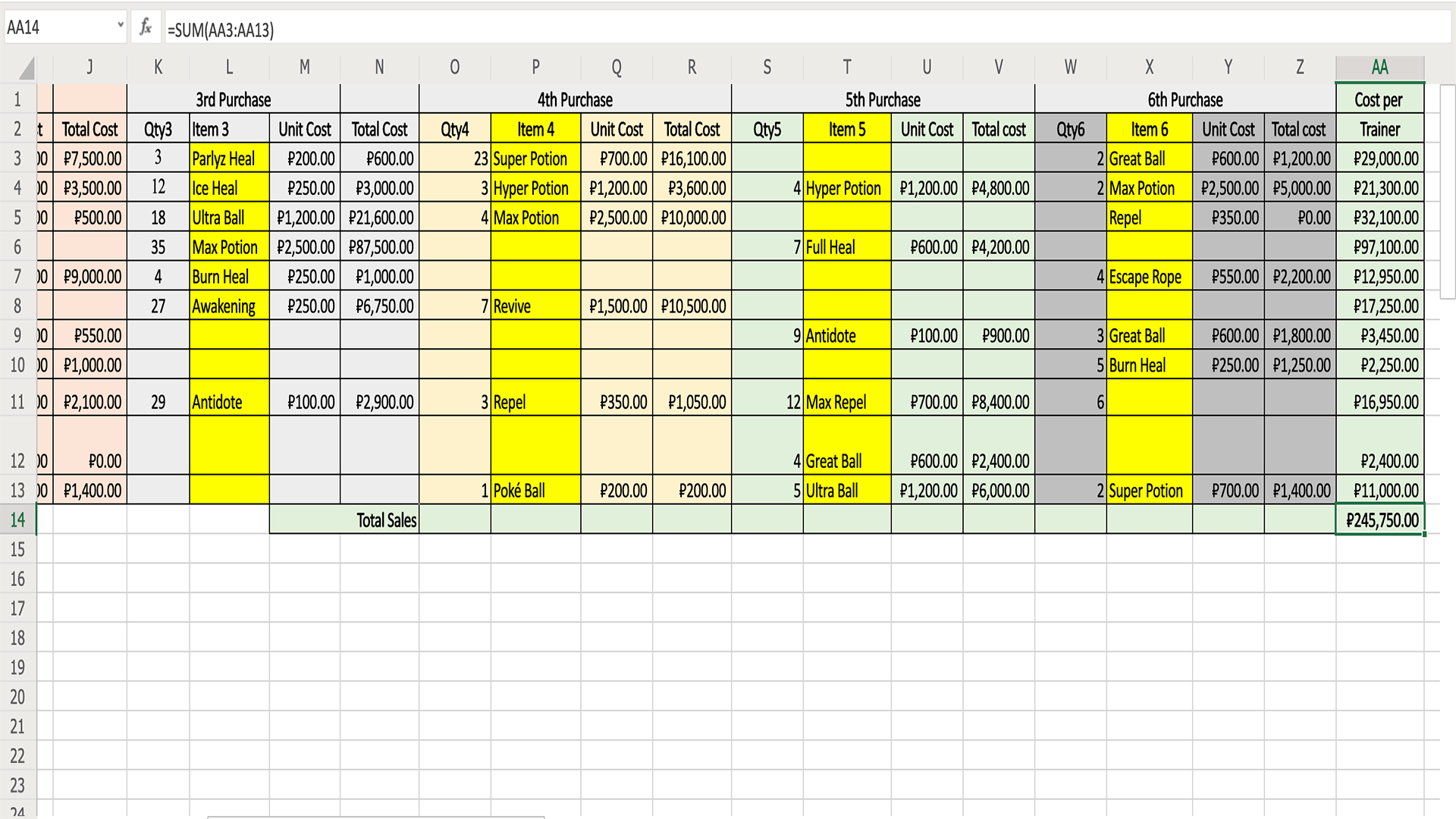The width and height of the screenshot is (1456, 819).
Task: Select the ₽21,600.00 cell
Action: [x=379, y=218]
